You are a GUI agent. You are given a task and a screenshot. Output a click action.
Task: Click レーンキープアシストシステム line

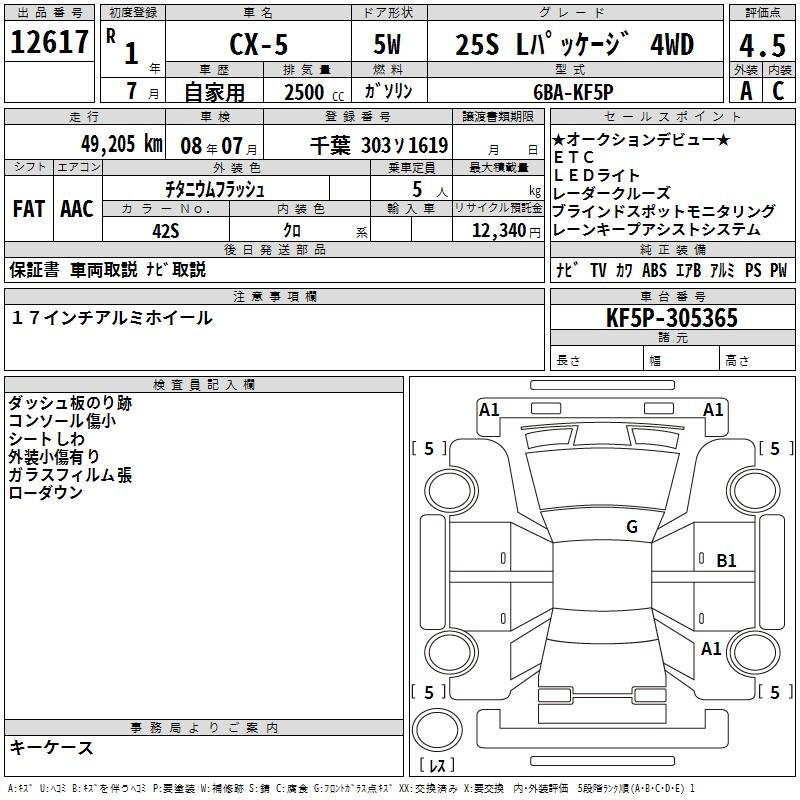(657, 229)
